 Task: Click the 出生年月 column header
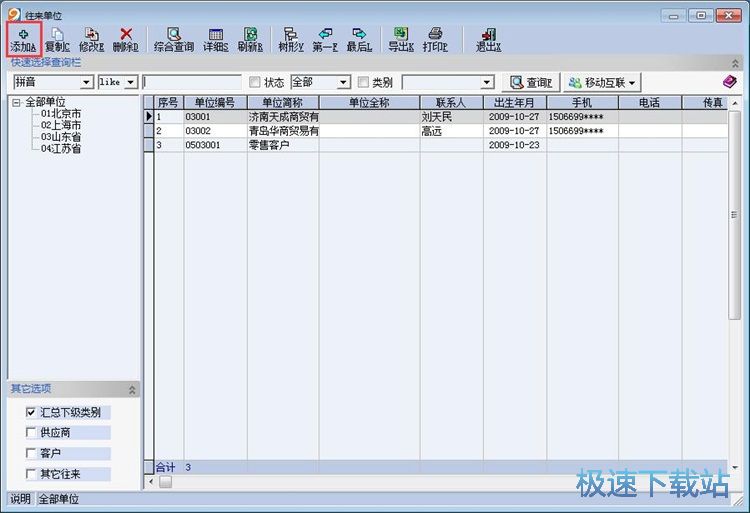[515, 102]
